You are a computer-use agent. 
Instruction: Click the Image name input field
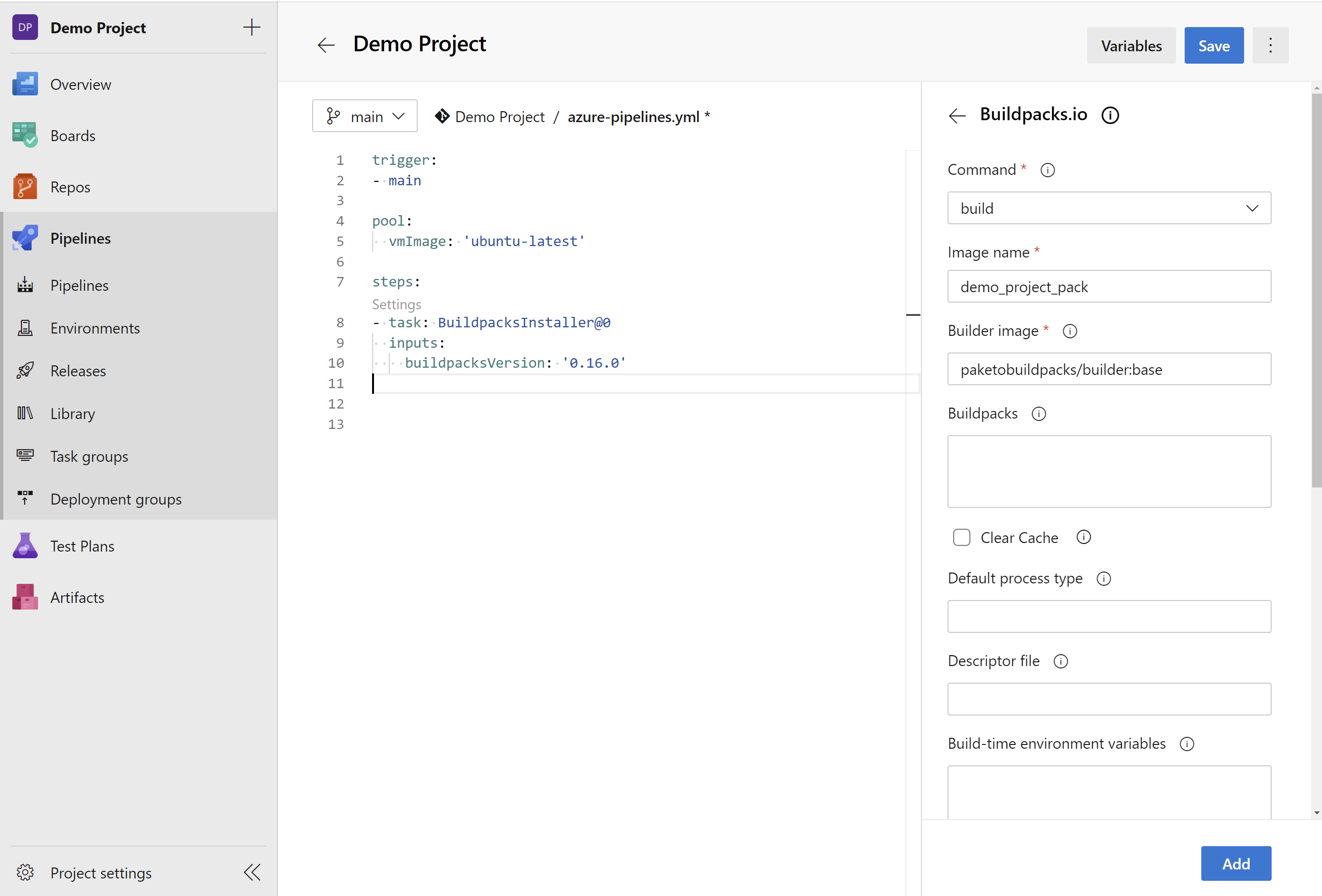click(1109, 286)
